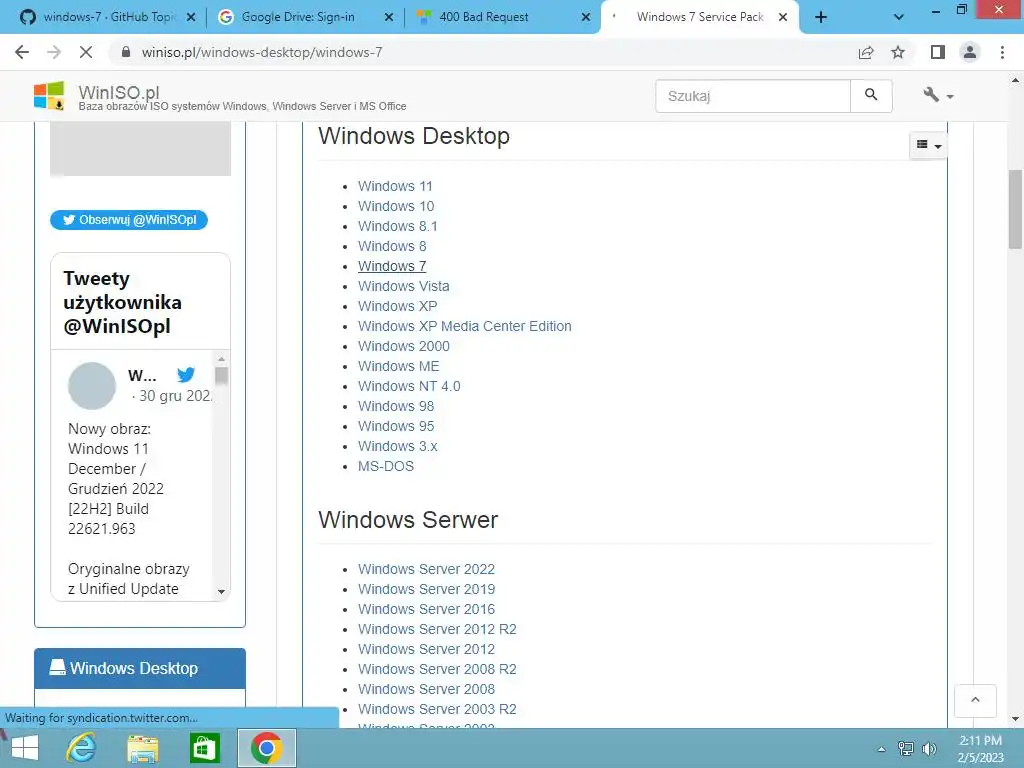The height and width of the screenshot is (768, 1024).
Task: Click the WinISO.pl site title
Action: (119, 92)
